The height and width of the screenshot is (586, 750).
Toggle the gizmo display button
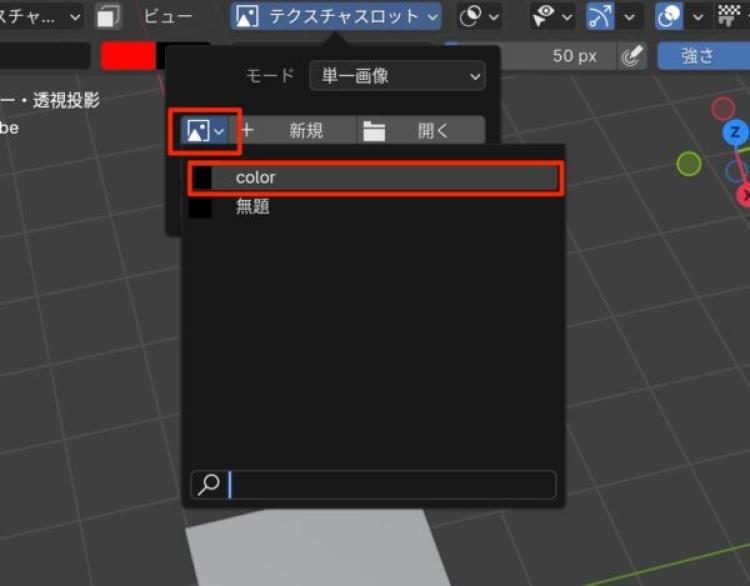[x=600, y=16]
